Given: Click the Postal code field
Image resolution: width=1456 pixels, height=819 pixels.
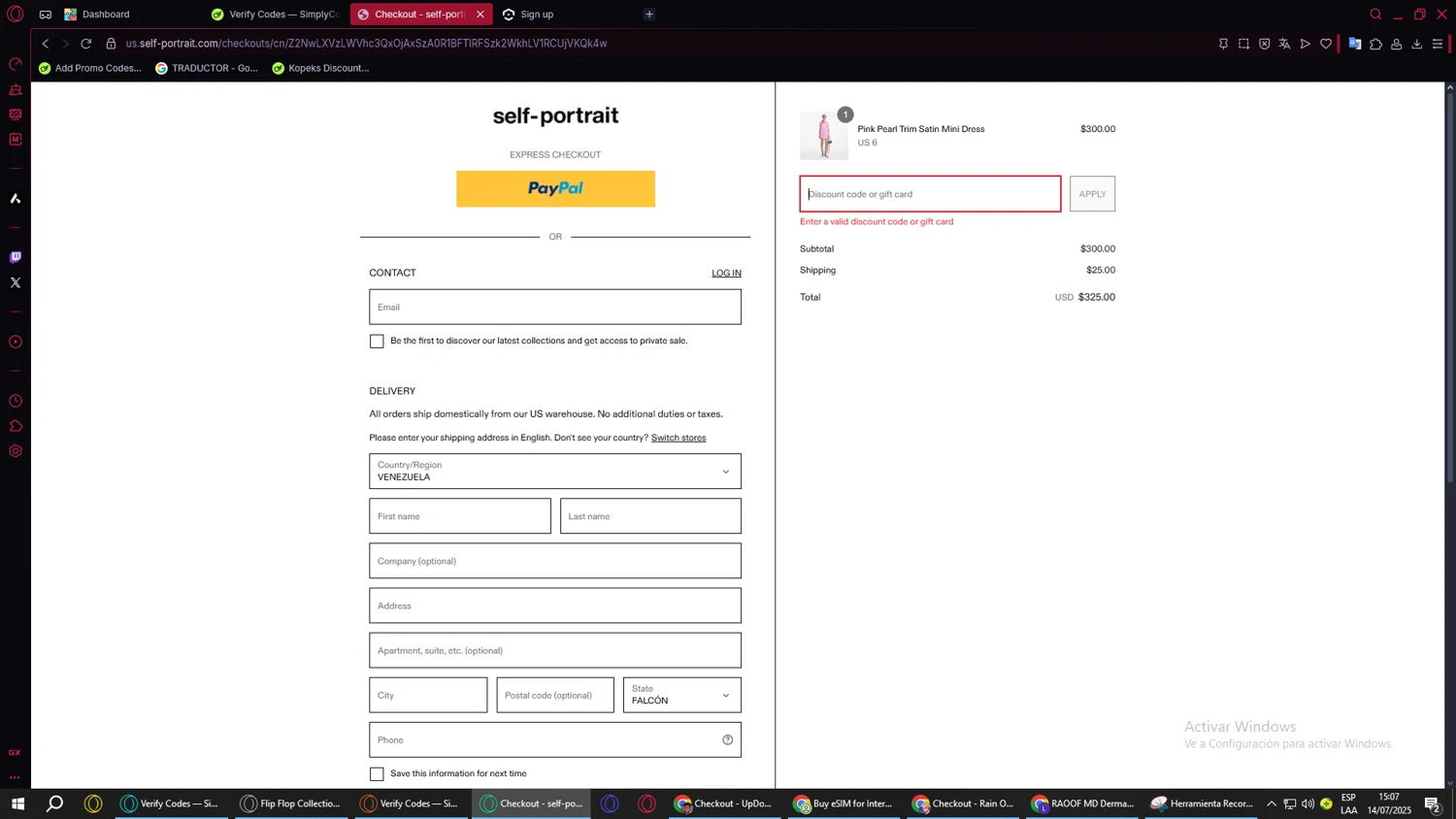Looking at the screenshot, I should pyautogui.click(x=555, y=695).
